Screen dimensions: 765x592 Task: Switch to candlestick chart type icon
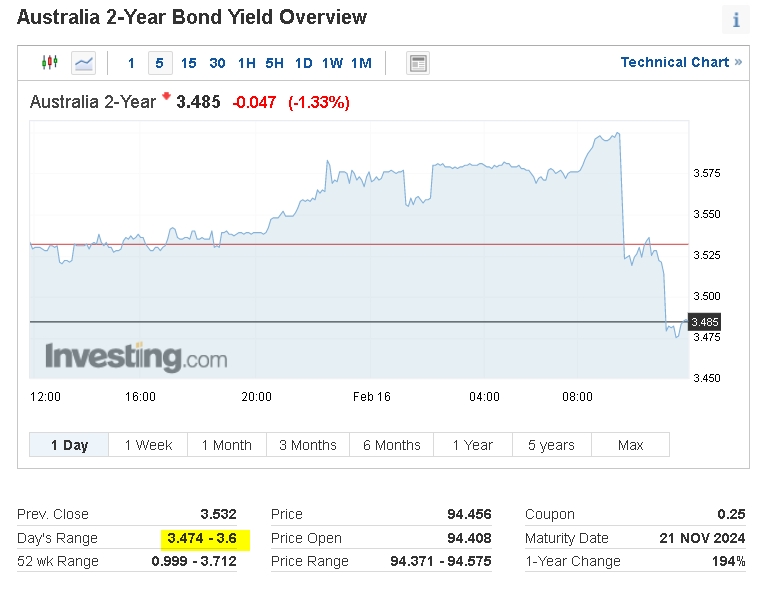50,62
